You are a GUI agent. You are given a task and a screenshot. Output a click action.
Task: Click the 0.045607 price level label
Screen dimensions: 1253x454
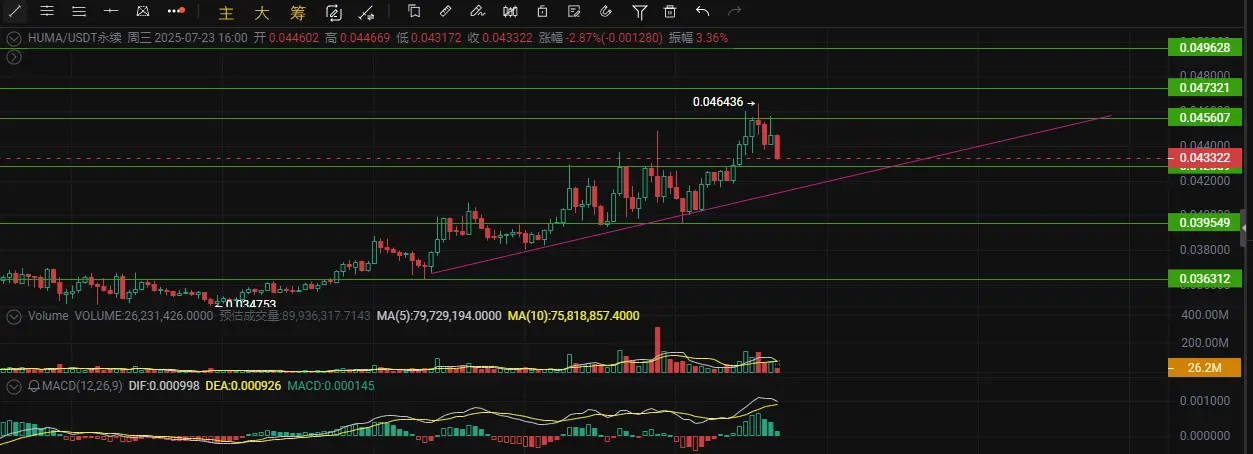(x=1204, y=118)
